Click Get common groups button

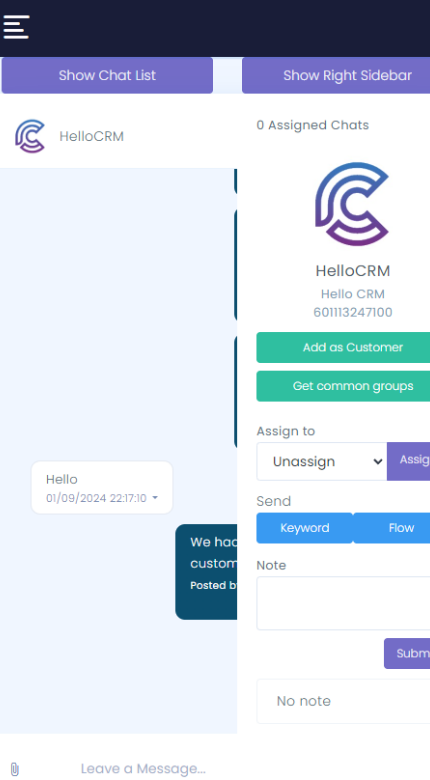tap(343, 386)
